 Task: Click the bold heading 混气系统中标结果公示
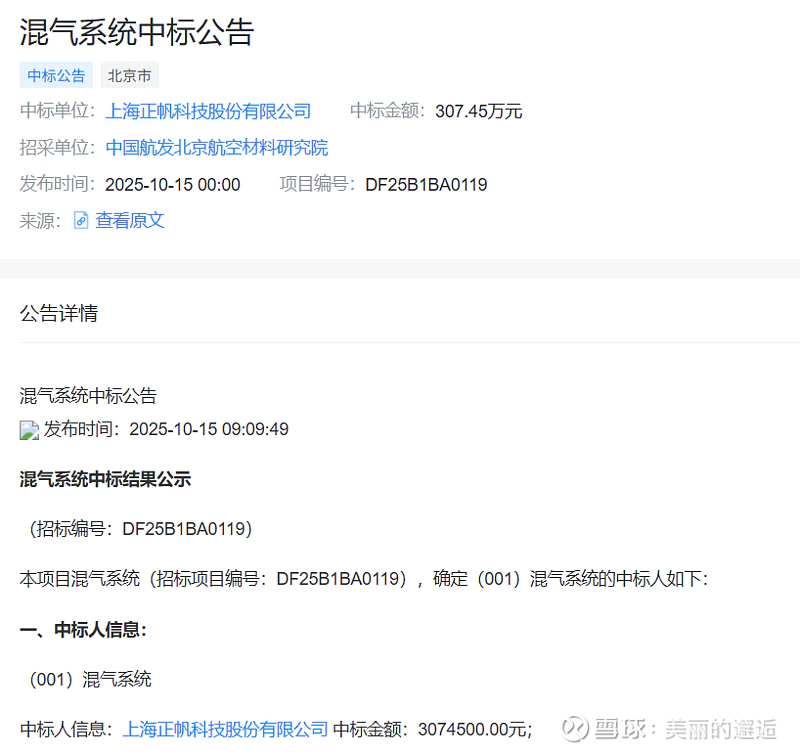coord(105,479)
